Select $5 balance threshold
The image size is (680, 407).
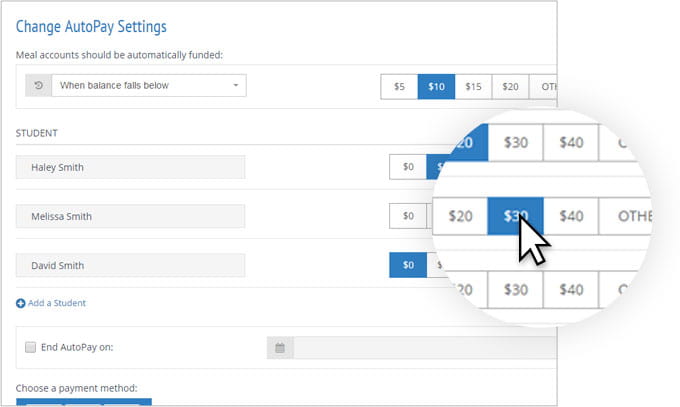pyautogui.click(x=399, y=87)
